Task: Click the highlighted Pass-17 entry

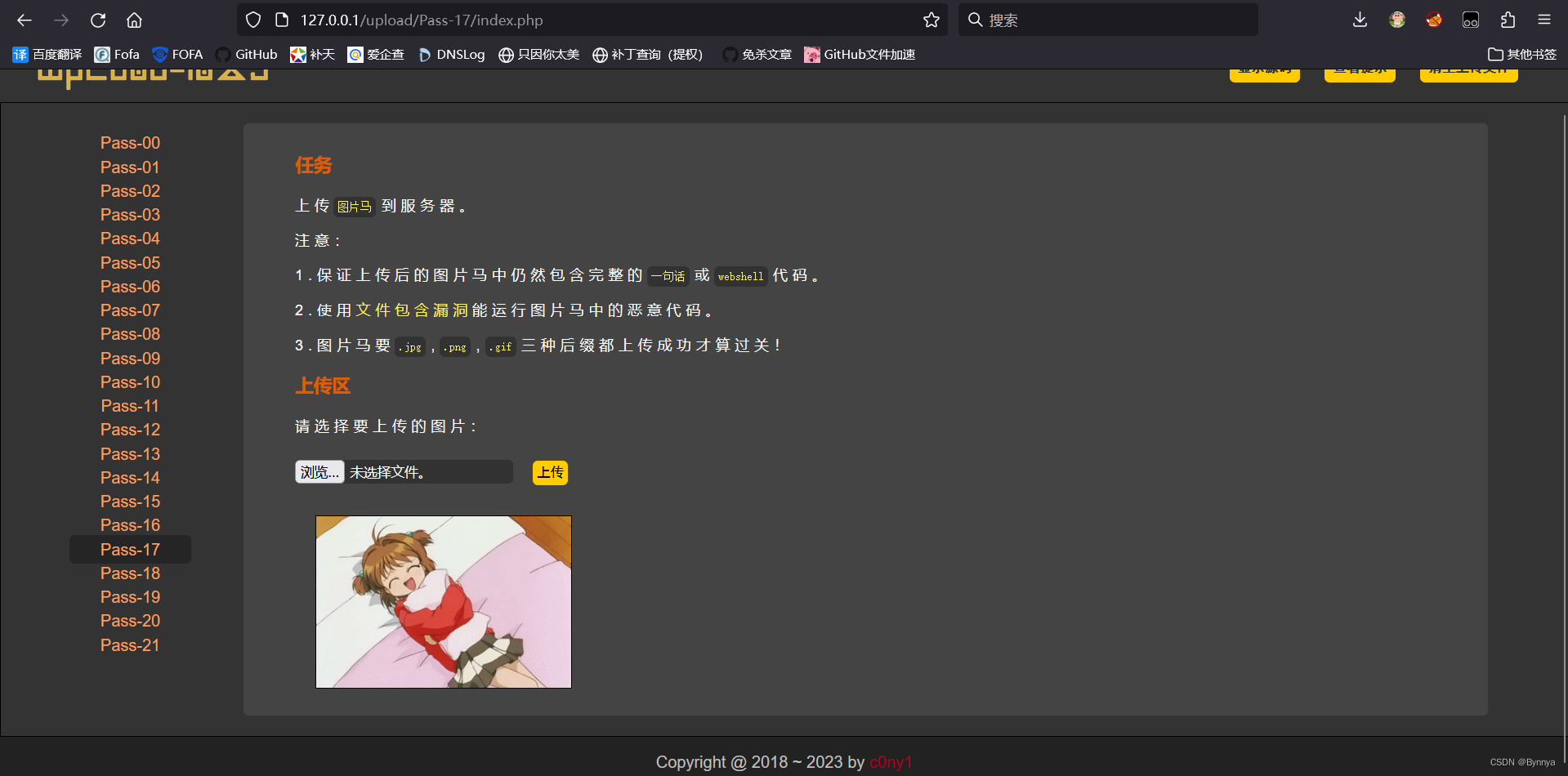Action: pyautogui.click(x=130, y=550)
